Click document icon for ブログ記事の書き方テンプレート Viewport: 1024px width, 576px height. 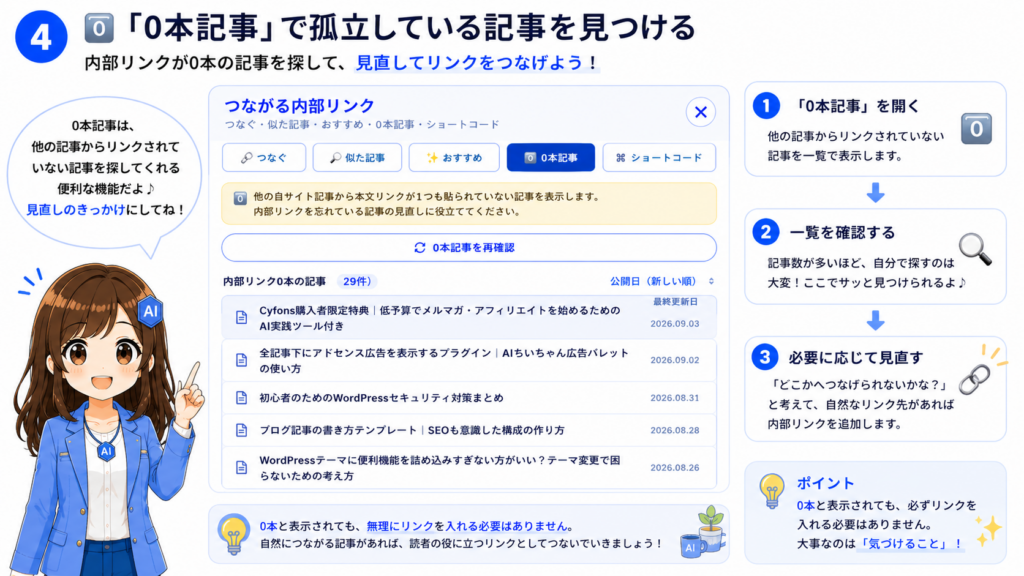click(242, 430)
